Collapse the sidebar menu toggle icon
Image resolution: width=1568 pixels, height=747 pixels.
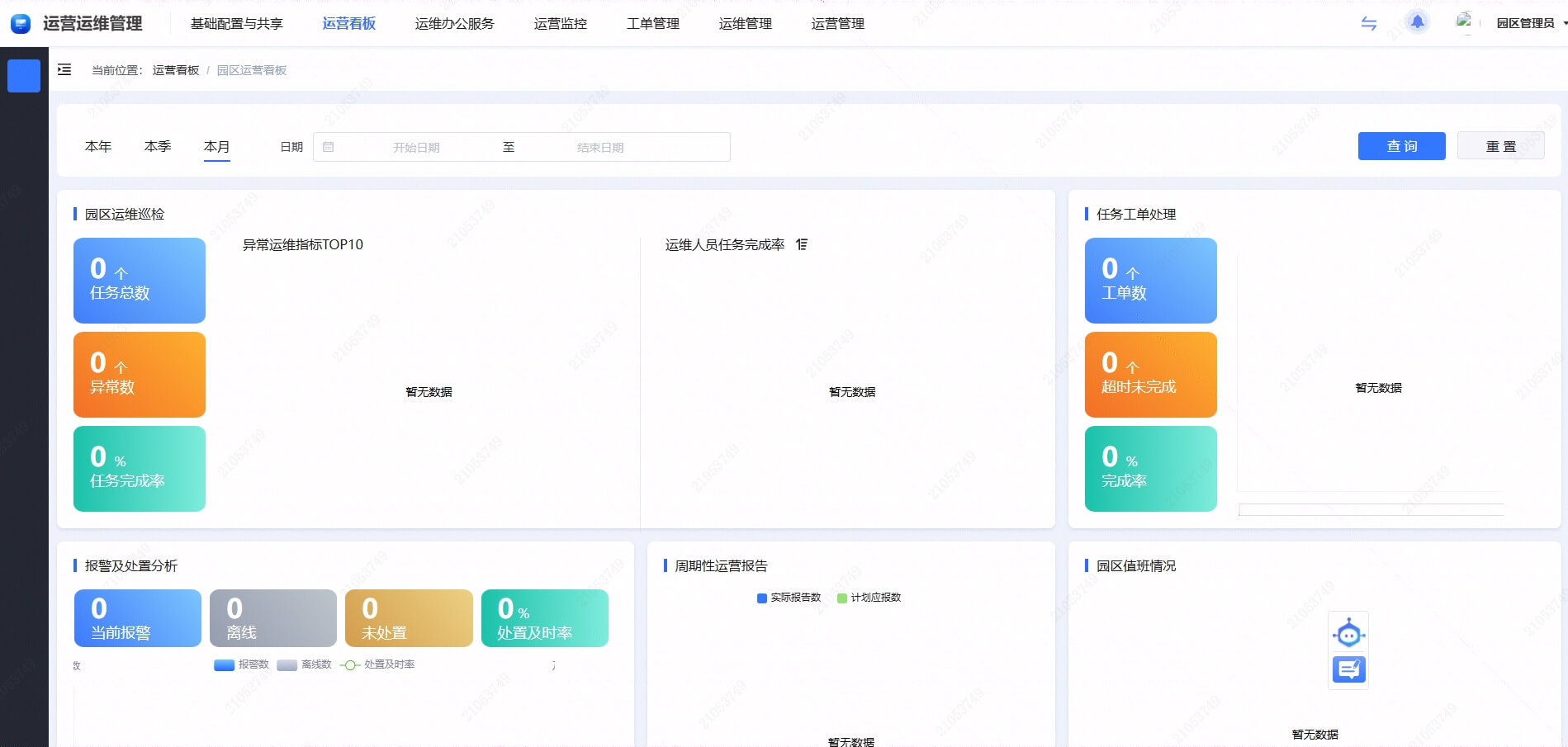(x=64, y=70)
